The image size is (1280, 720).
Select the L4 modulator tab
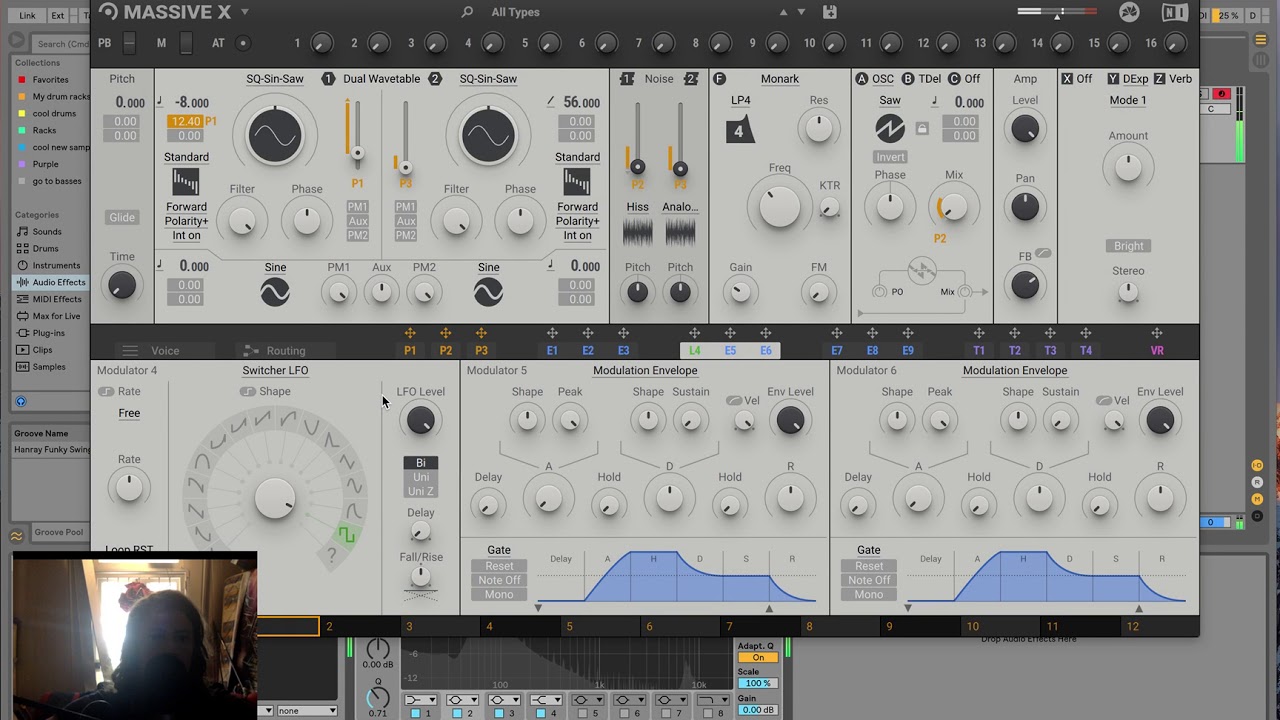tap(694, 351)
